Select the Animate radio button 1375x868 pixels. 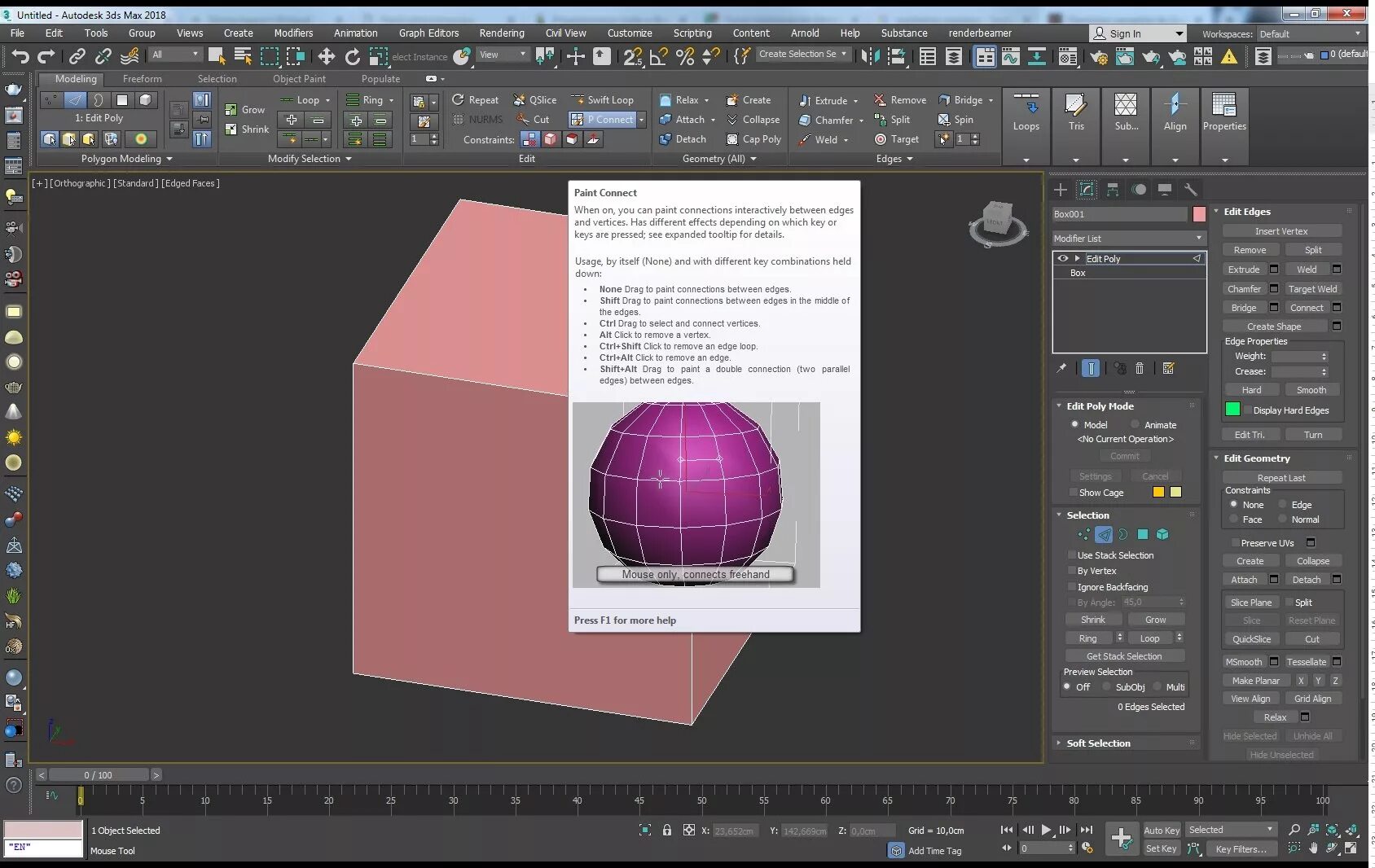1135,424
